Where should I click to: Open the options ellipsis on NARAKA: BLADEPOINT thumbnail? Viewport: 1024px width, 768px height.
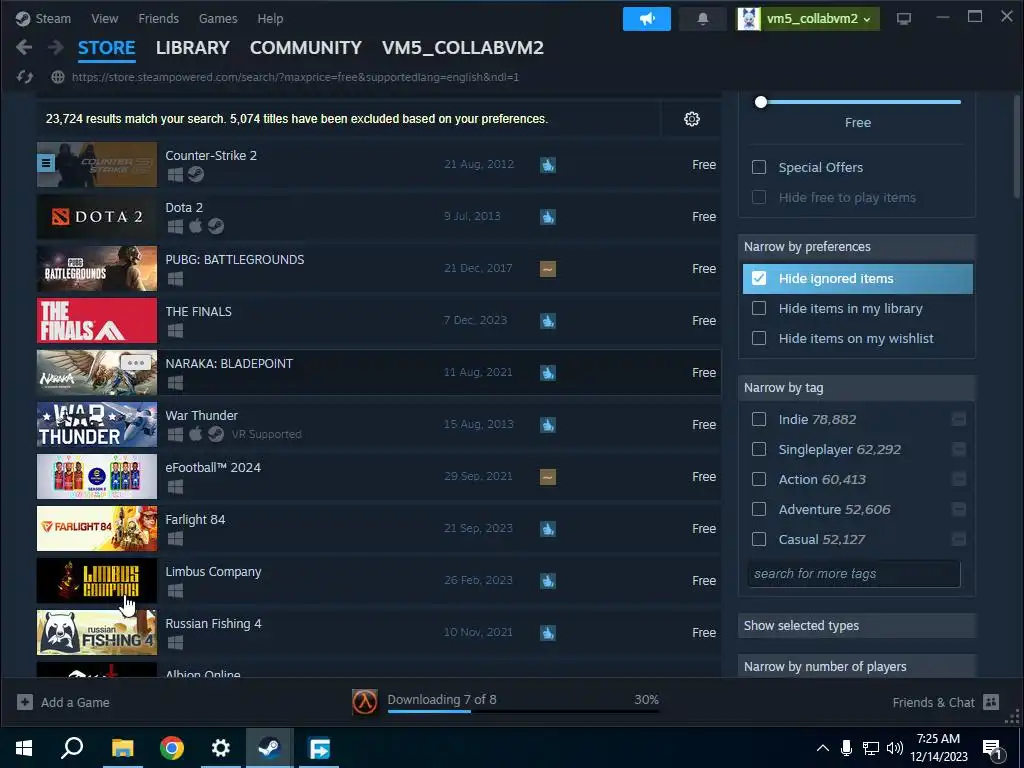pos(135,362)
